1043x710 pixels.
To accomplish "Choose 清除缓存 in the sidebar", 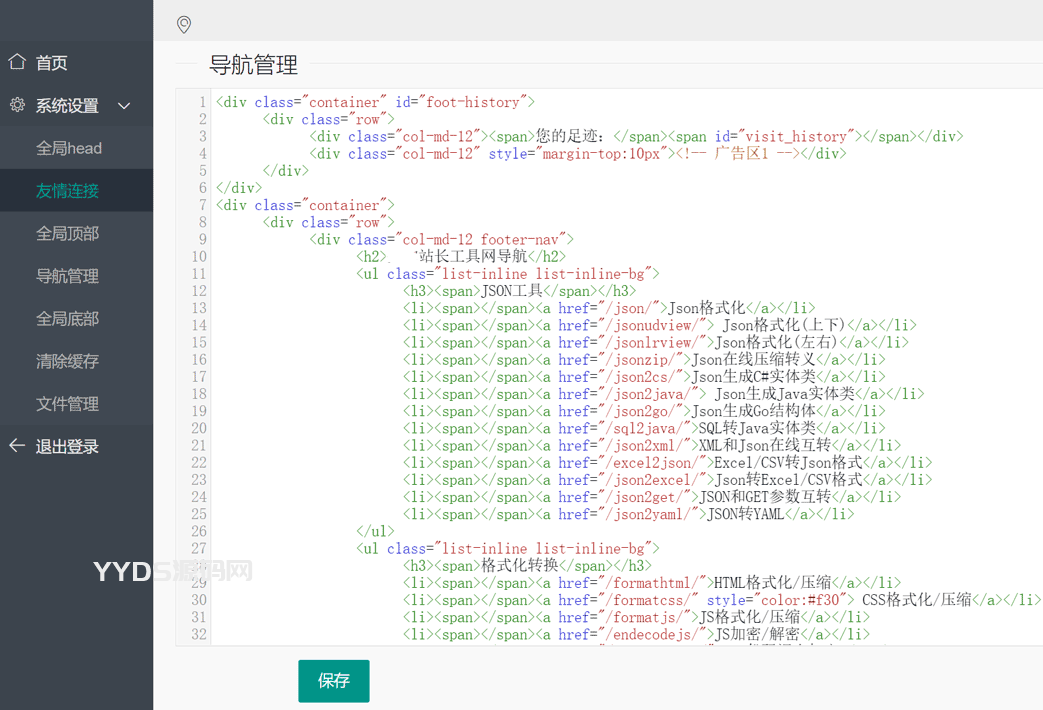I will coord(68,361).
